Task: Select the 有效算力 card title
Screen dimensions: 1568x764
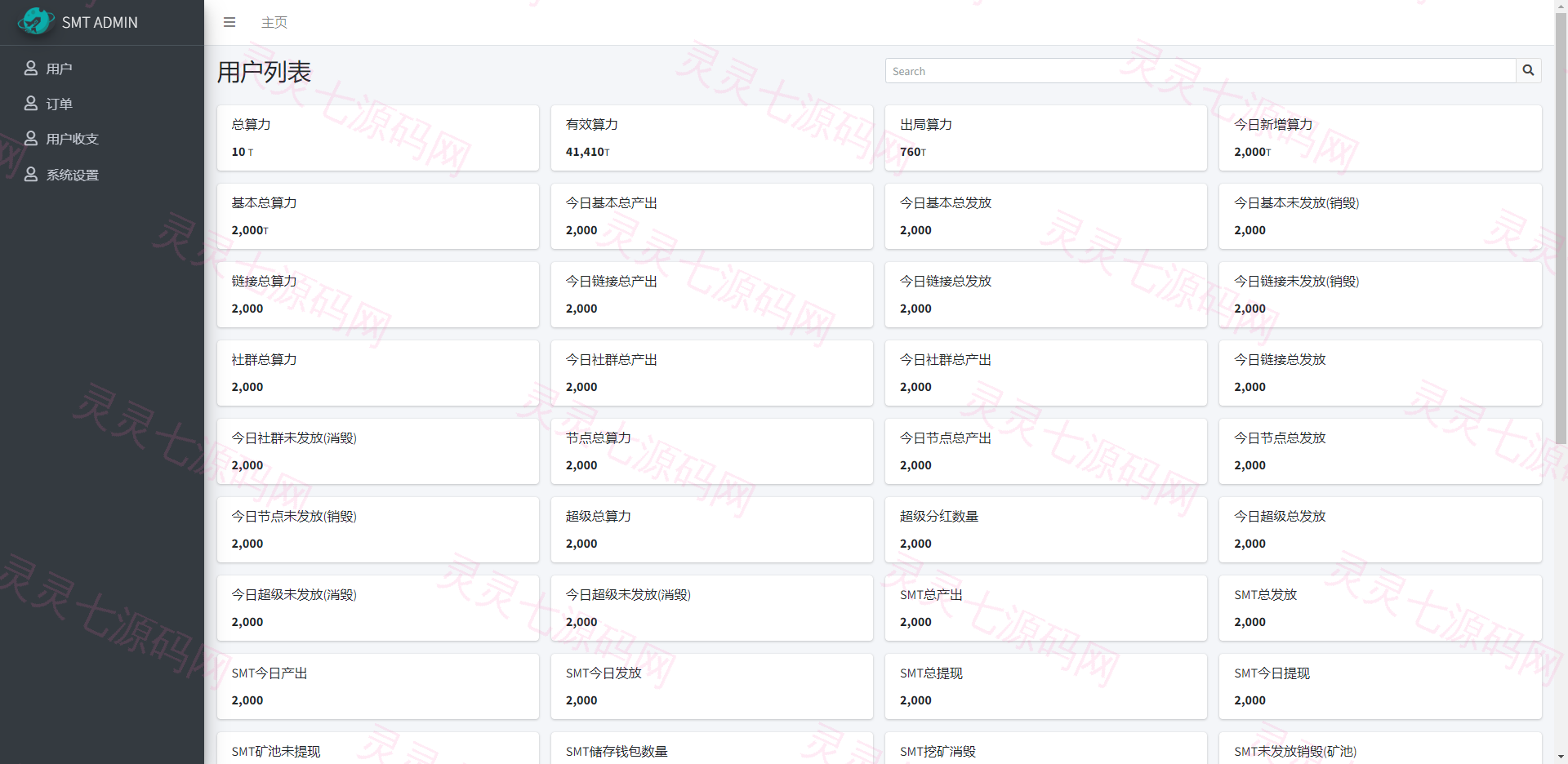Action: tap(591, 124)
